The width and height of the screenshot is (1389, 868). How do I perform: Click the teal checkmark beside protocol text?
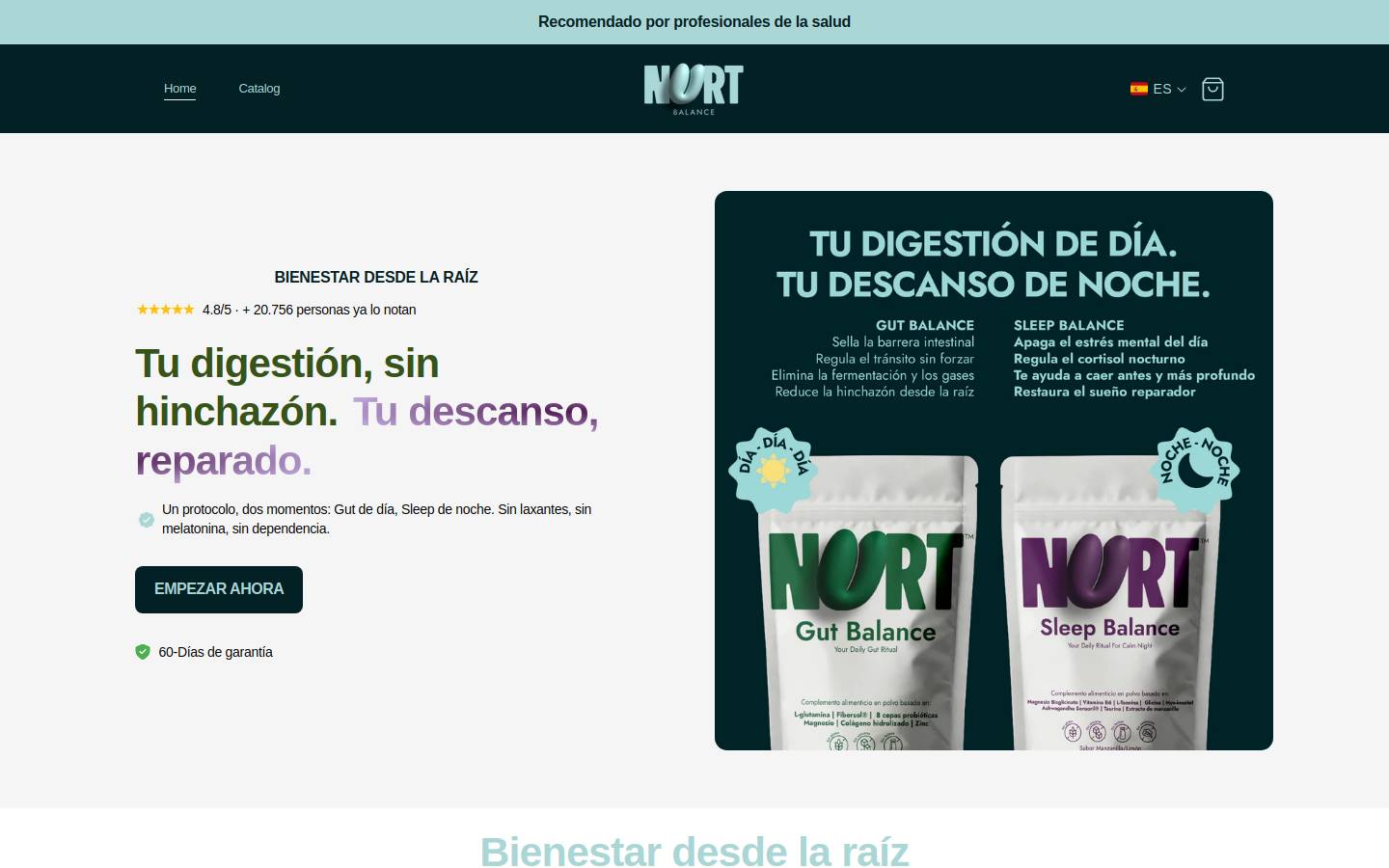(147, 520)
